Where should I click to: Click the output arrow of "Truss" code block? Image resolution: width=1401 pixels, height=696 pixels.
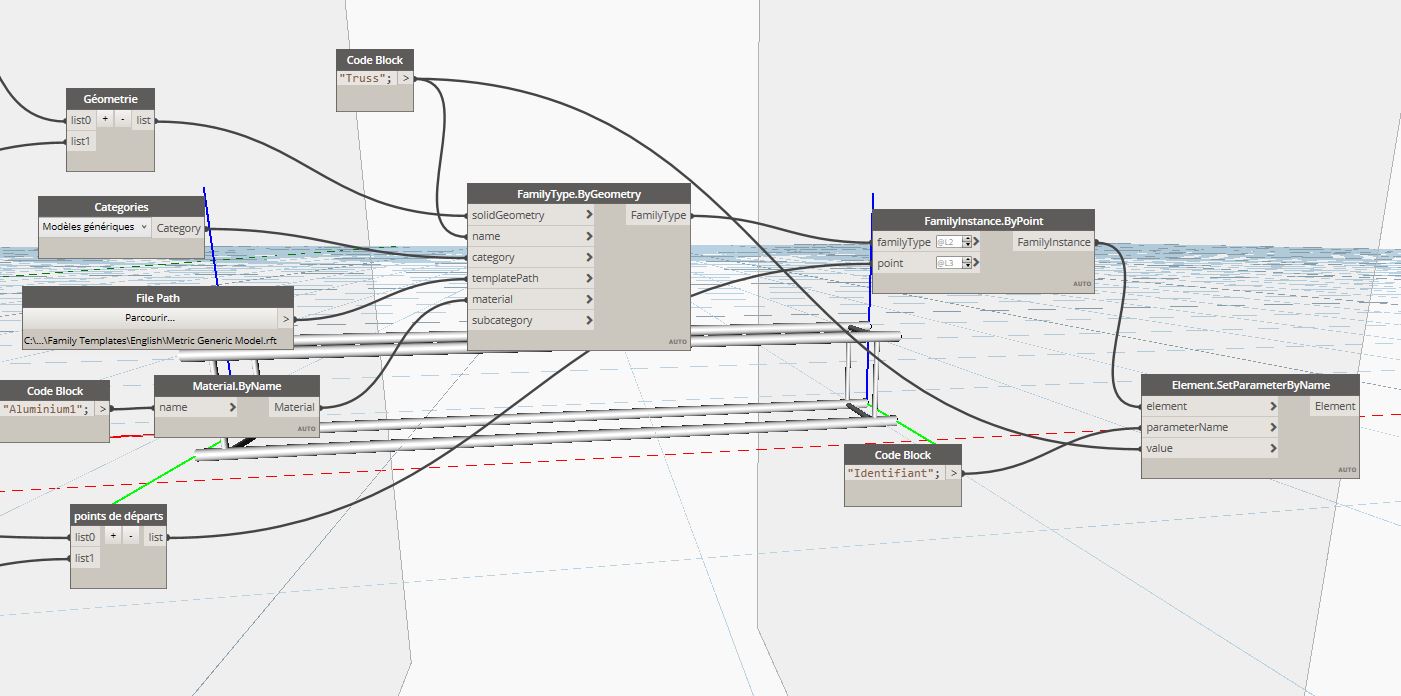pyautogui.click(x=405, y=78)
